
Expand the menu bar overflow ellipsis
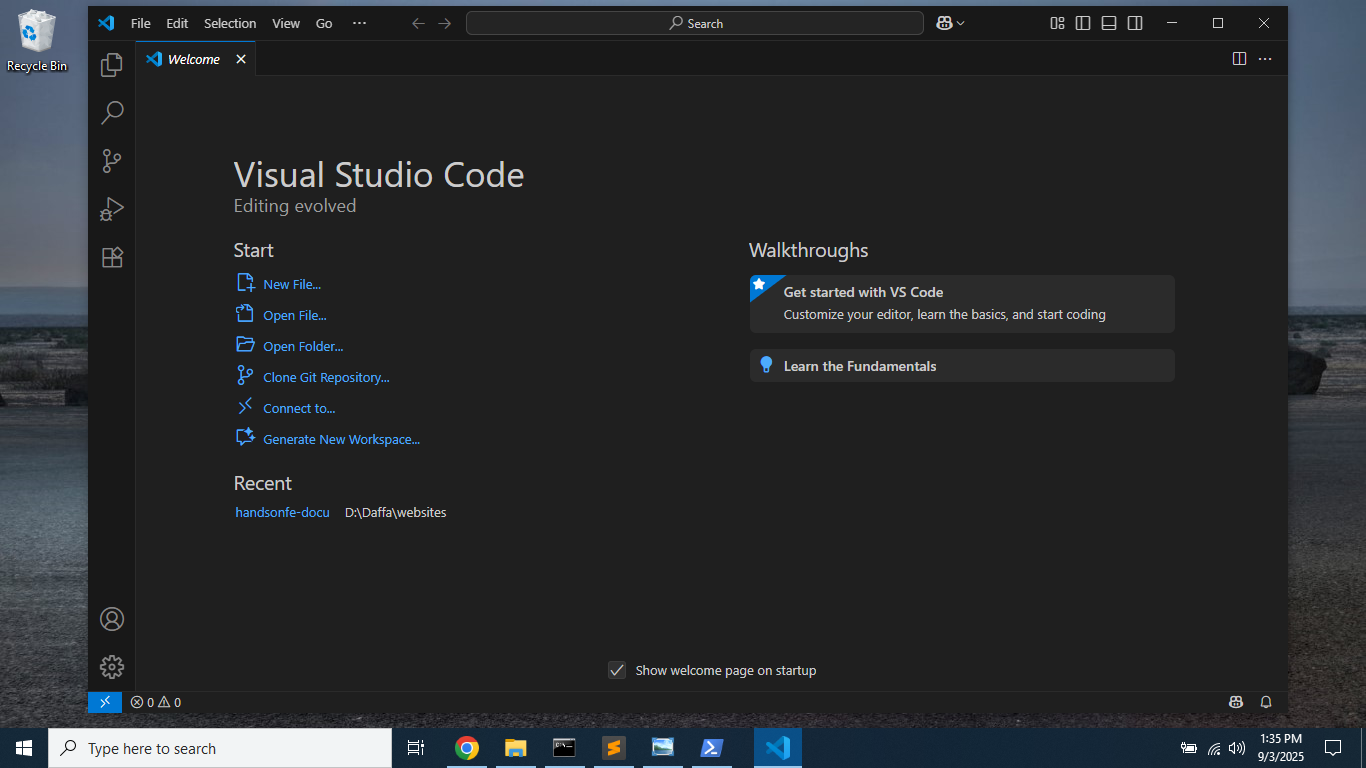click(x=359, y=22)
